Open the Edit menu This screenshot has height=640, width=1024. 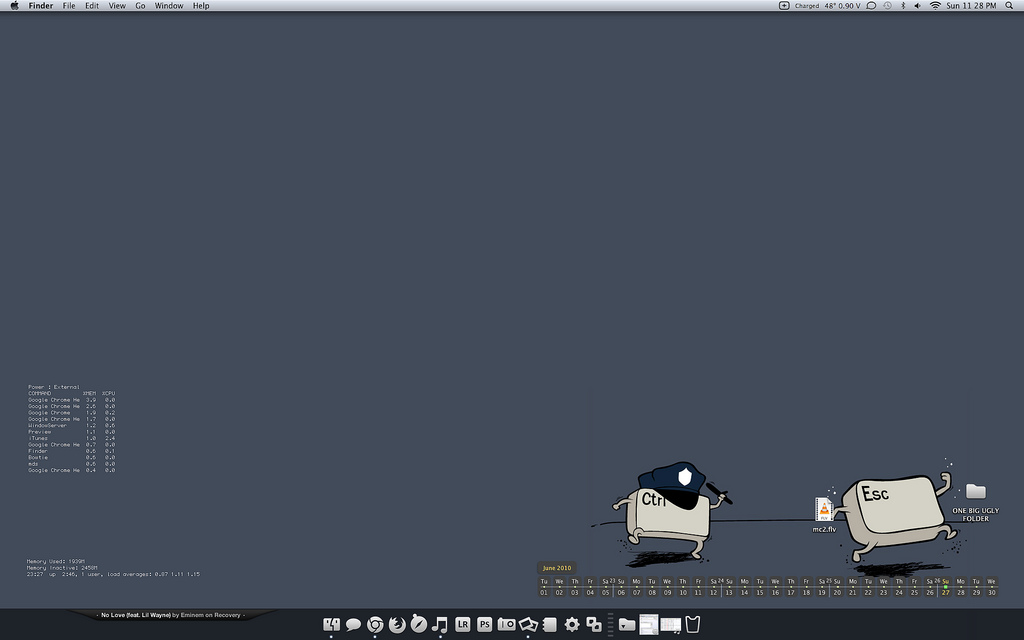point(92,6)
